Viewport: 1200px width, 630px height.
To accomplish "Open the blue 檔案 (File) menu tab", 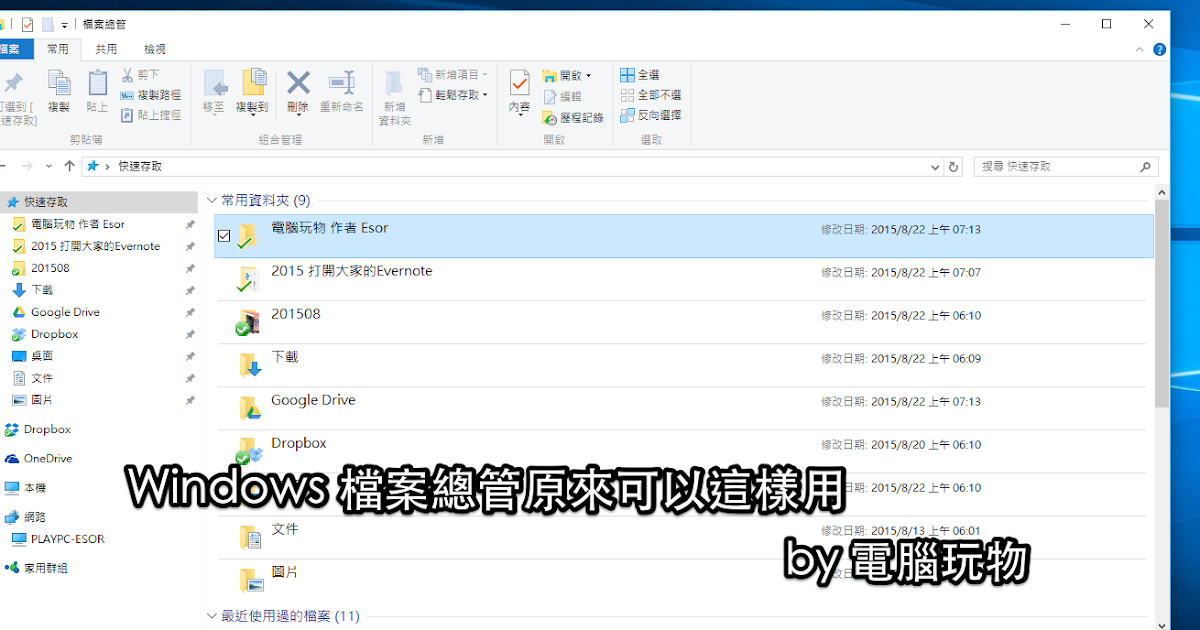I will tap(16, 49).
